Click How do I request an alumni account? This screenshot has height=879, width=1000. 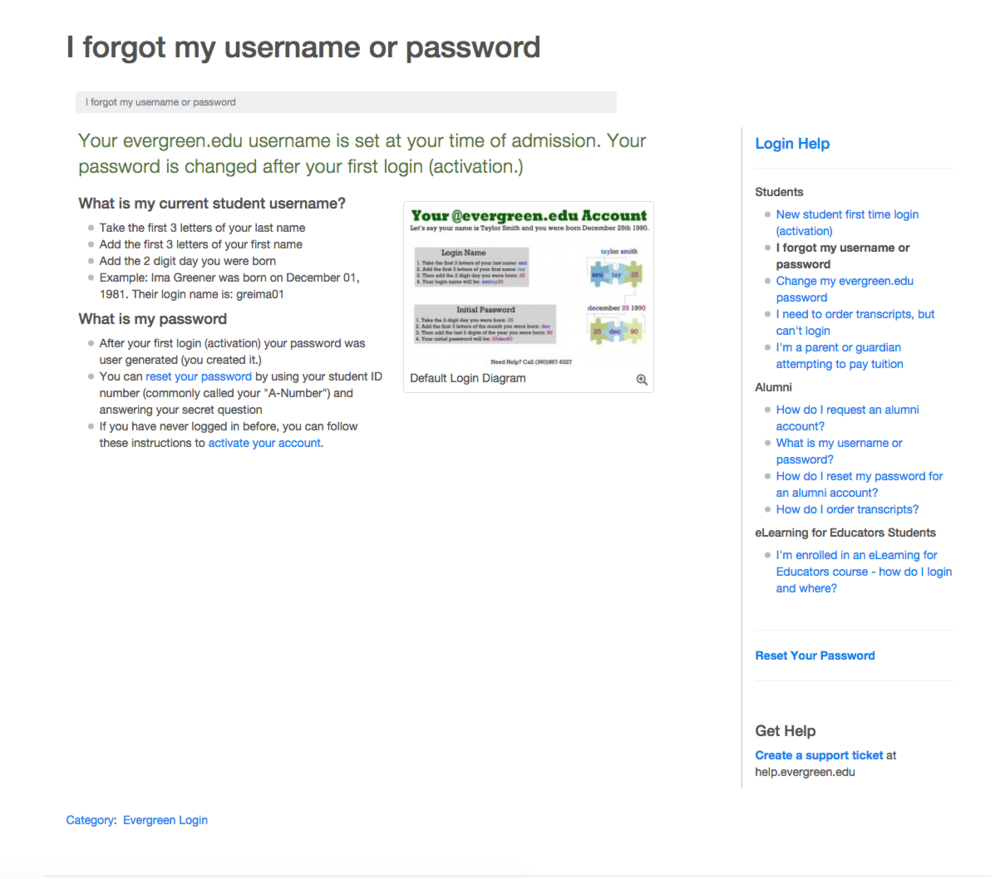[847, 417]
